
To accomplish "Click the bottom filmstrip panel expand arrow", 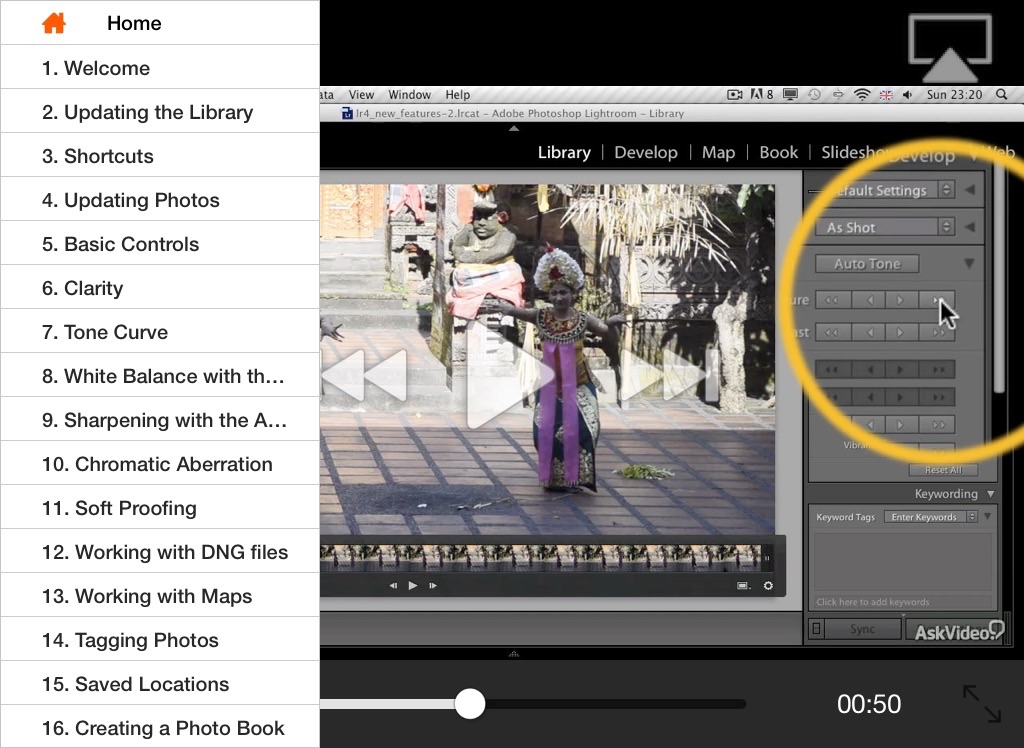I will click(x=514, y=653).
